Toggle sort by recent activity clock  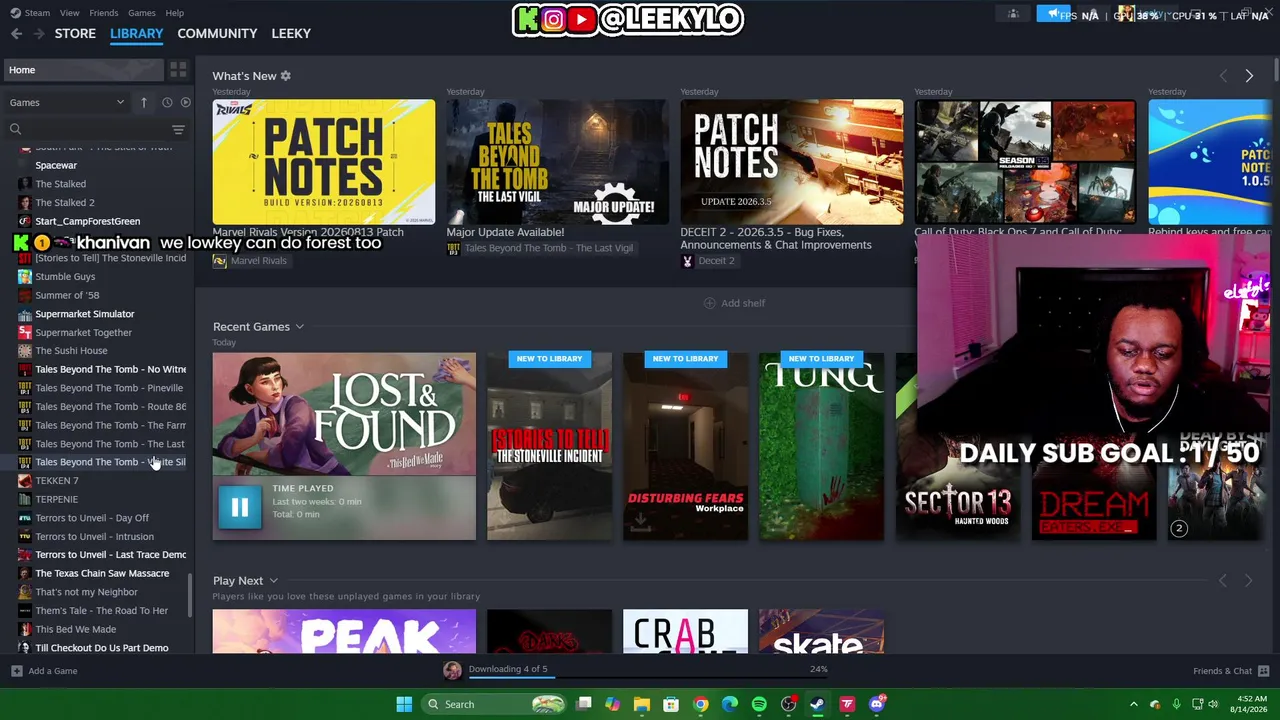tap(167, 102)
